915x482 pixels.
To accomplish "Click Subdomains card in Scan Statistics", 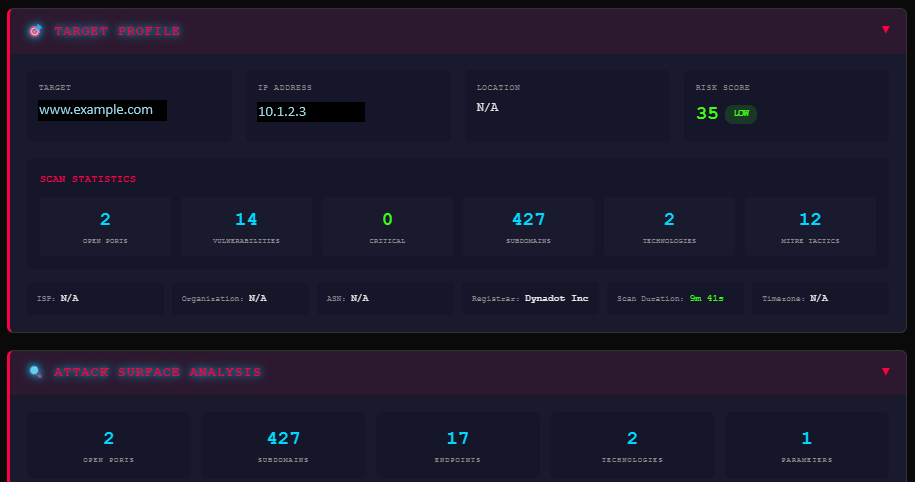I will point(528,227).
